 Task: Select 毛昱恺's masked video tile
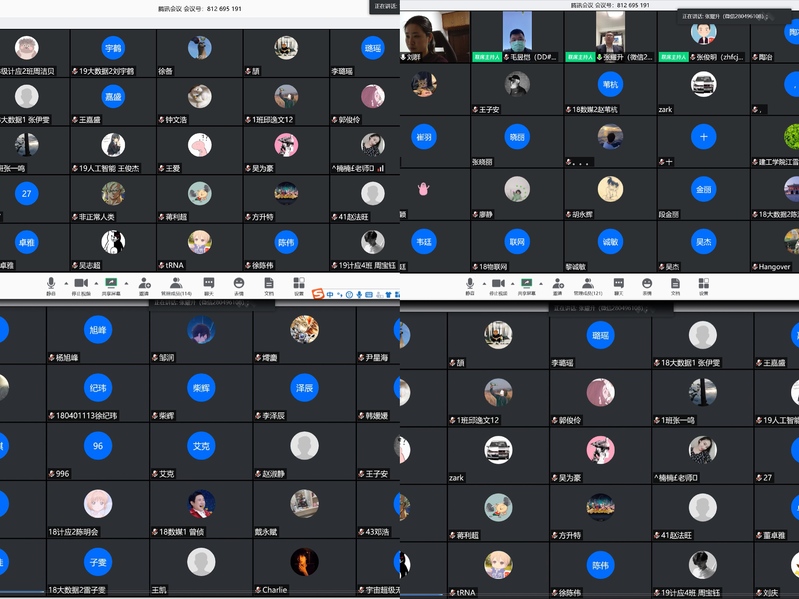(517, 37)
